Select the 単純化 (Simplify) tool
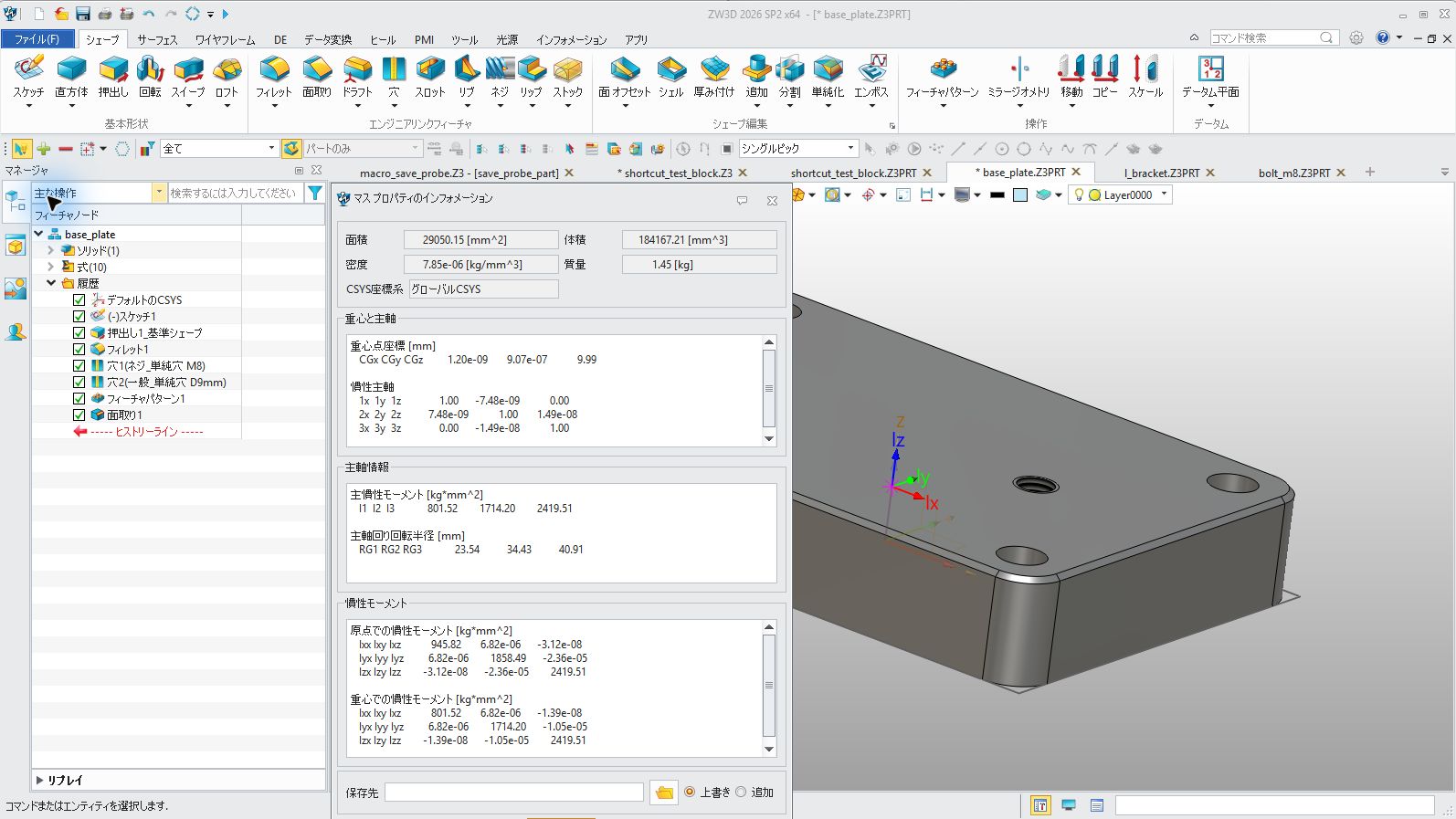 tap(828, 77)
